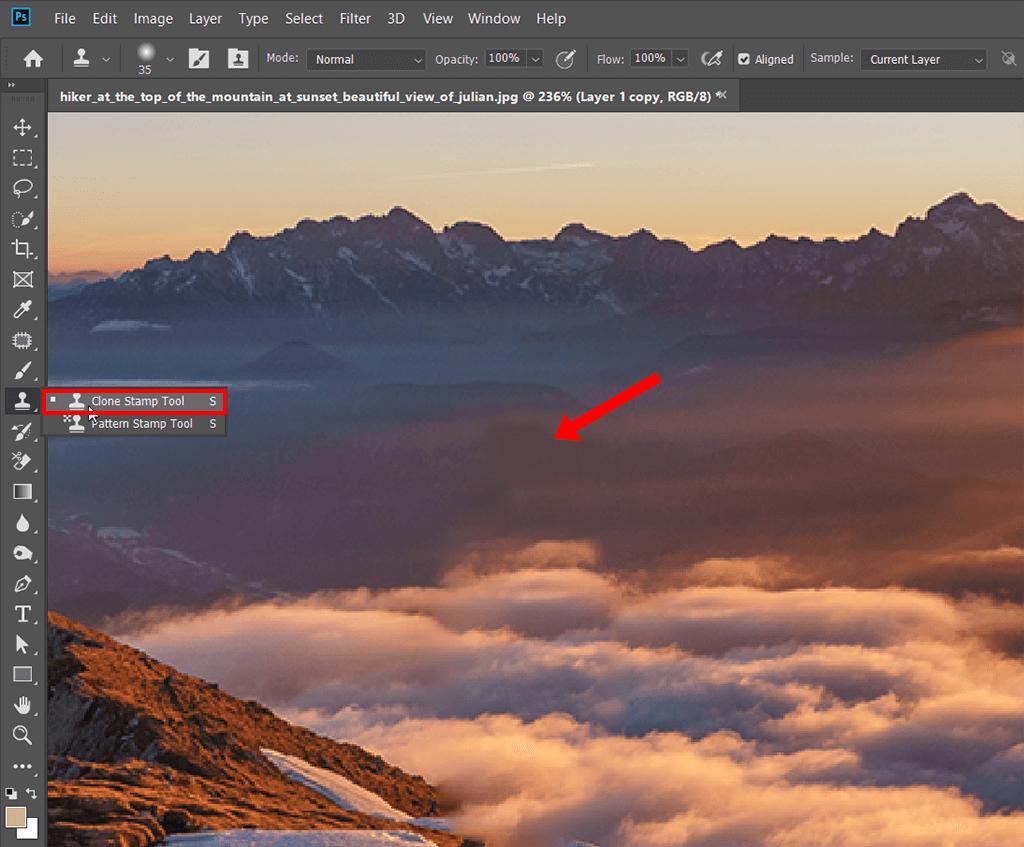Swap foreground and background colors
Image resolution: width=1024 pixels, height=847 pixels.
click(x=31, y=793)
